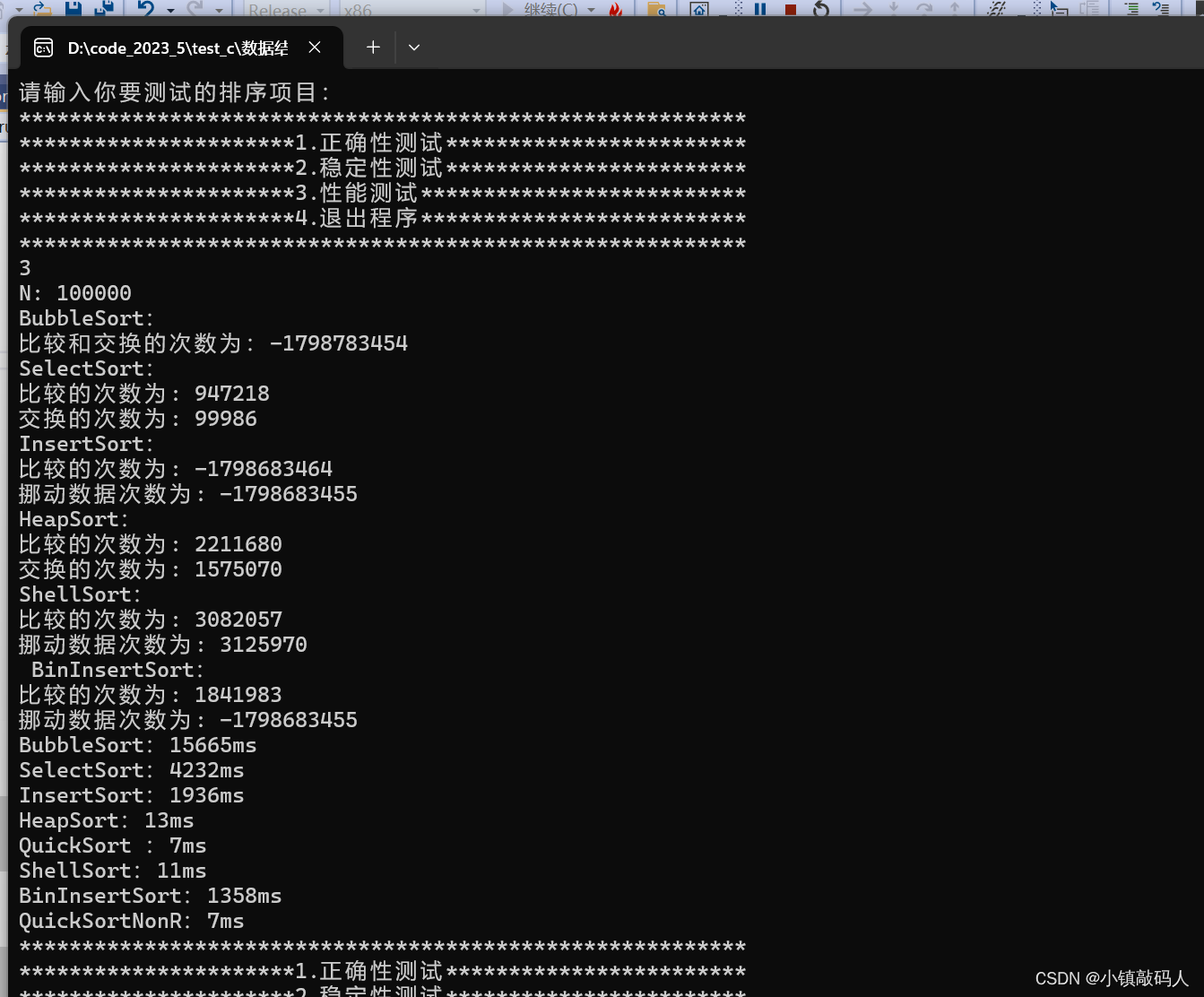Screen dimensions: 1204x997
Task: Click the Save icon in Visual Studio toolbar
Action: point(74,7)
